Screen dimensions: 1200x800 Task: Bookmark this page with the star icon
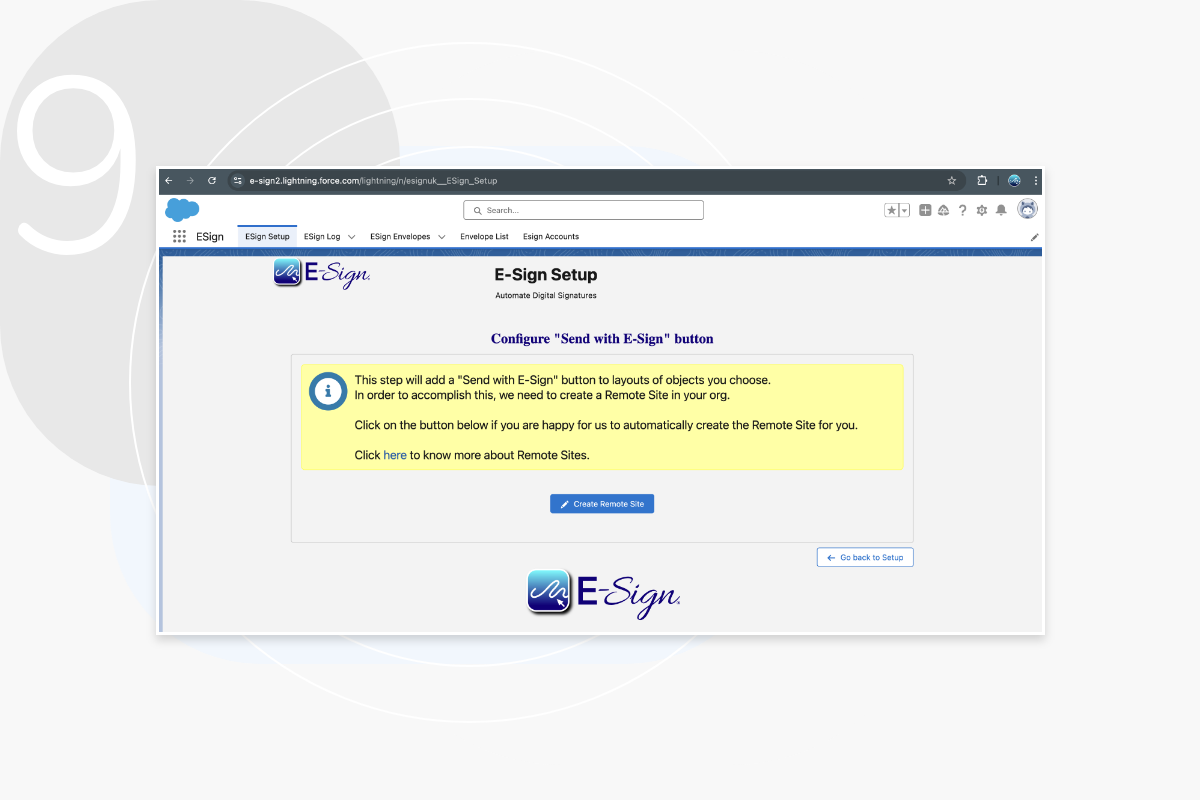click(952, 181)
